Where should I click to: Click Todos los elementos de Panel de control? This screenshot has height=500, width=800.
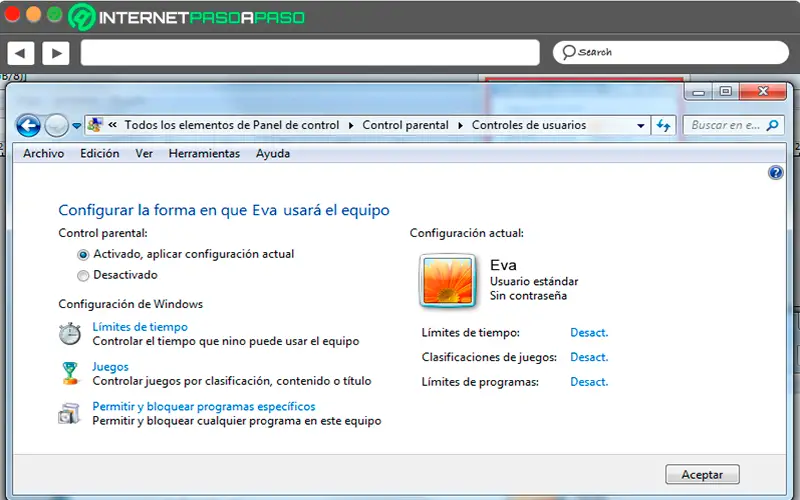click(x=232, y=126)
